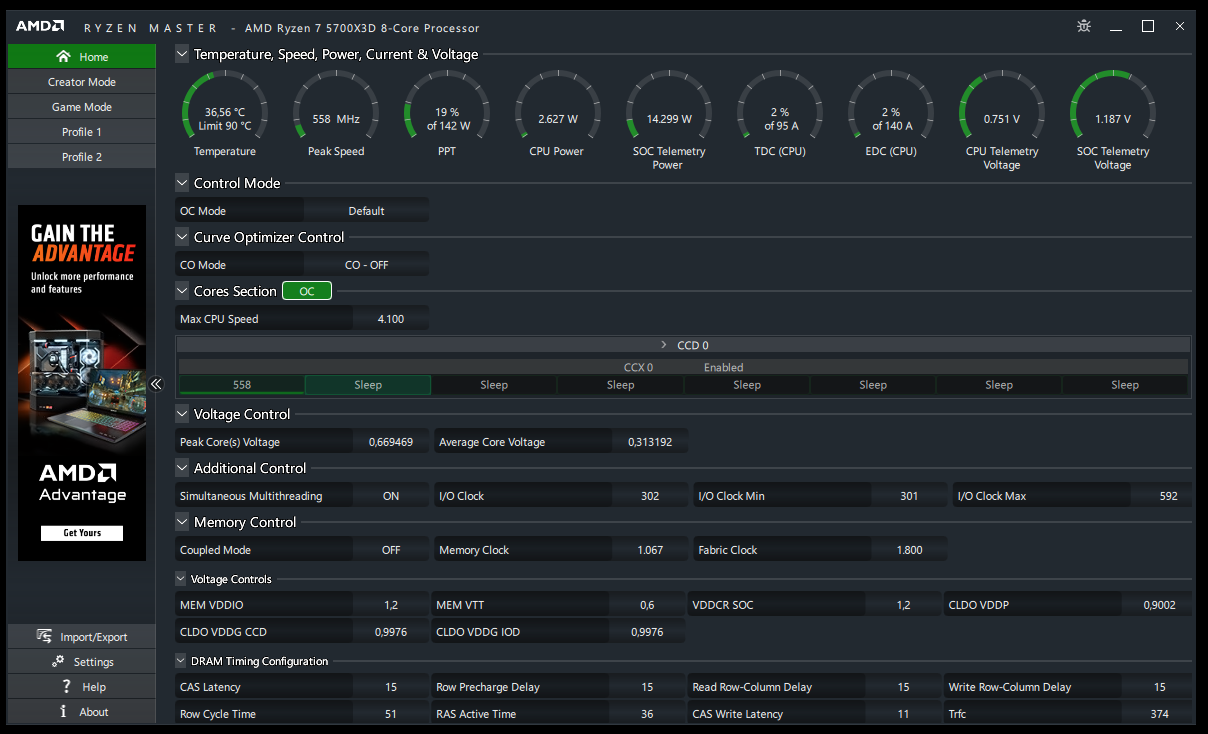Viewport: 1208px width, 734px height.
Task: Click the Help question mark icon
Action: pos(66,687)
